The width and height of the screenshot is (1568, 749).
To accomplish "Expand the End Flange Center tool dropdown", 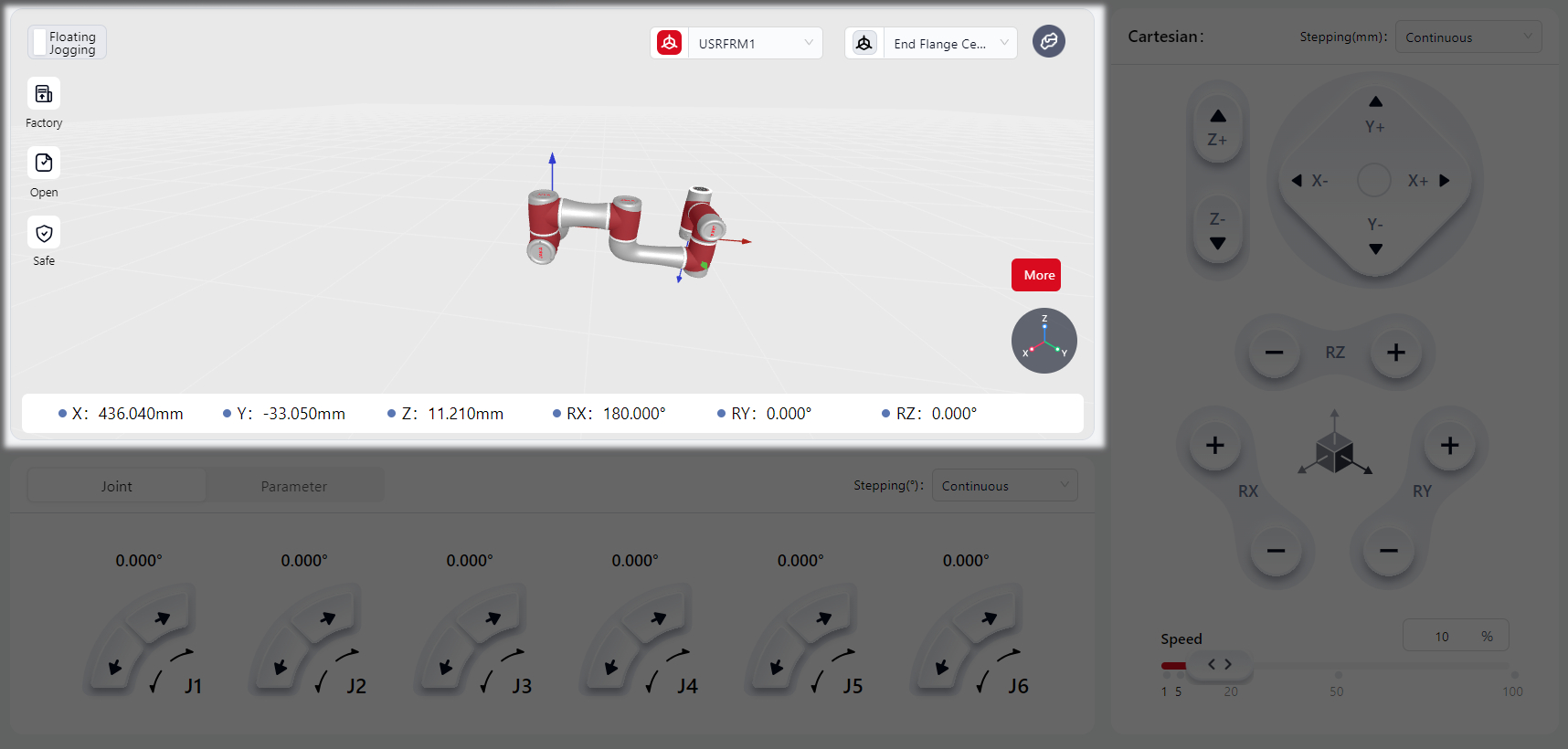I will [x=948, y=43].
